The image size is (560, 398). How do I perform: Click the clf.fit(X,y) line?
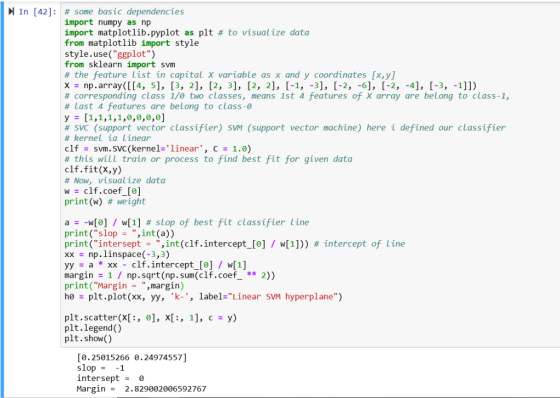click(93, 170)
